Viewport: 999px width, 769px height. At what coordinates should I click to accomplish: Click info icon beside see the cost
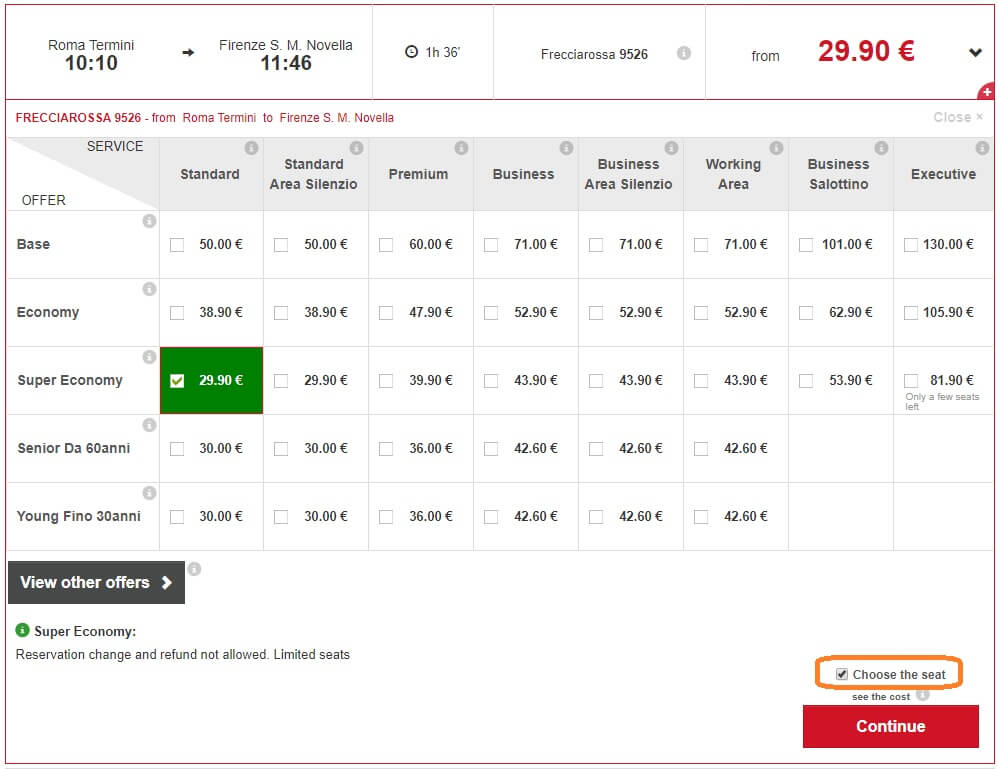click(923, 695)
